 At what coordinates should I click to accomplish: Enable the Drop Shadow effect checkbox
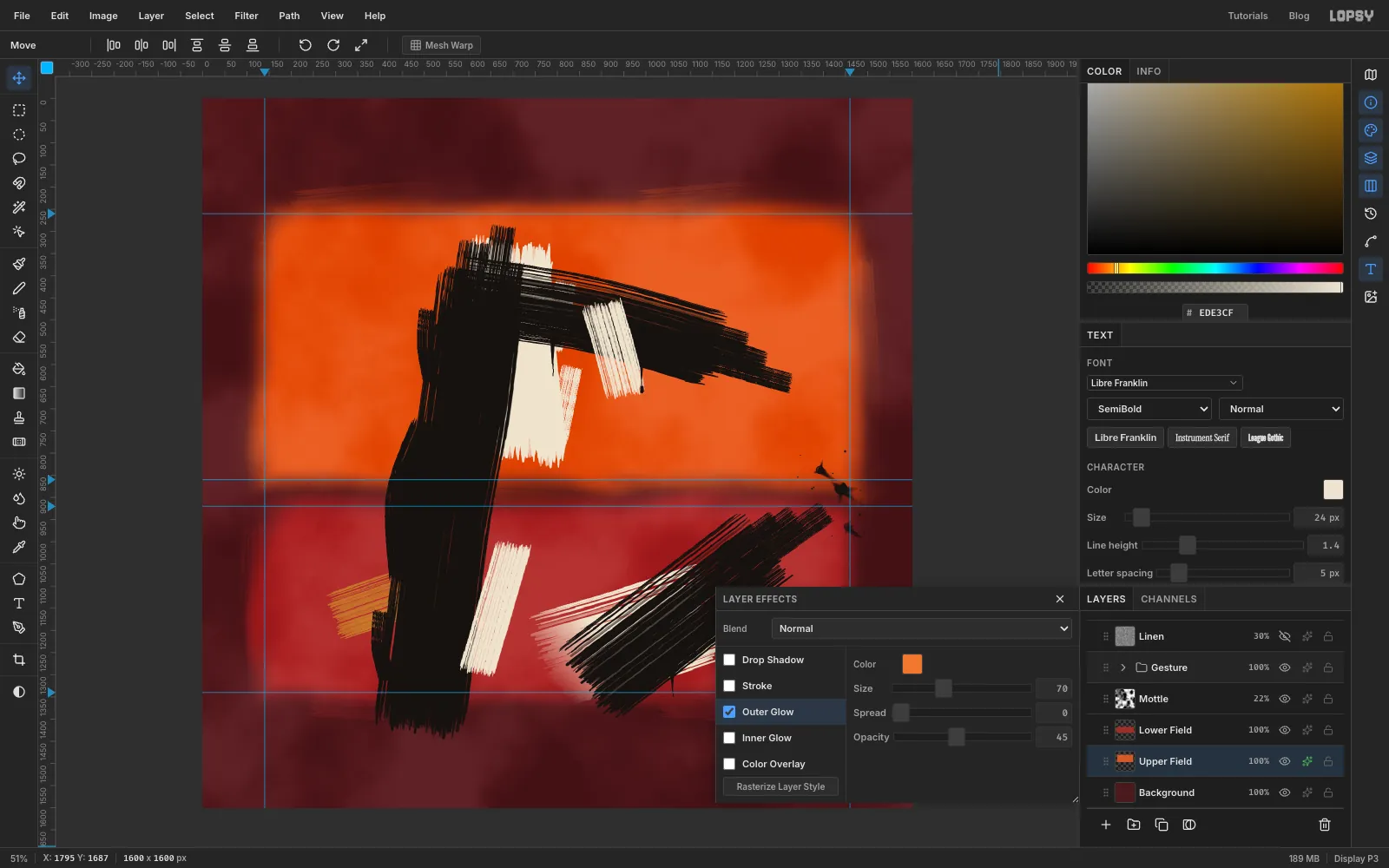729,660
